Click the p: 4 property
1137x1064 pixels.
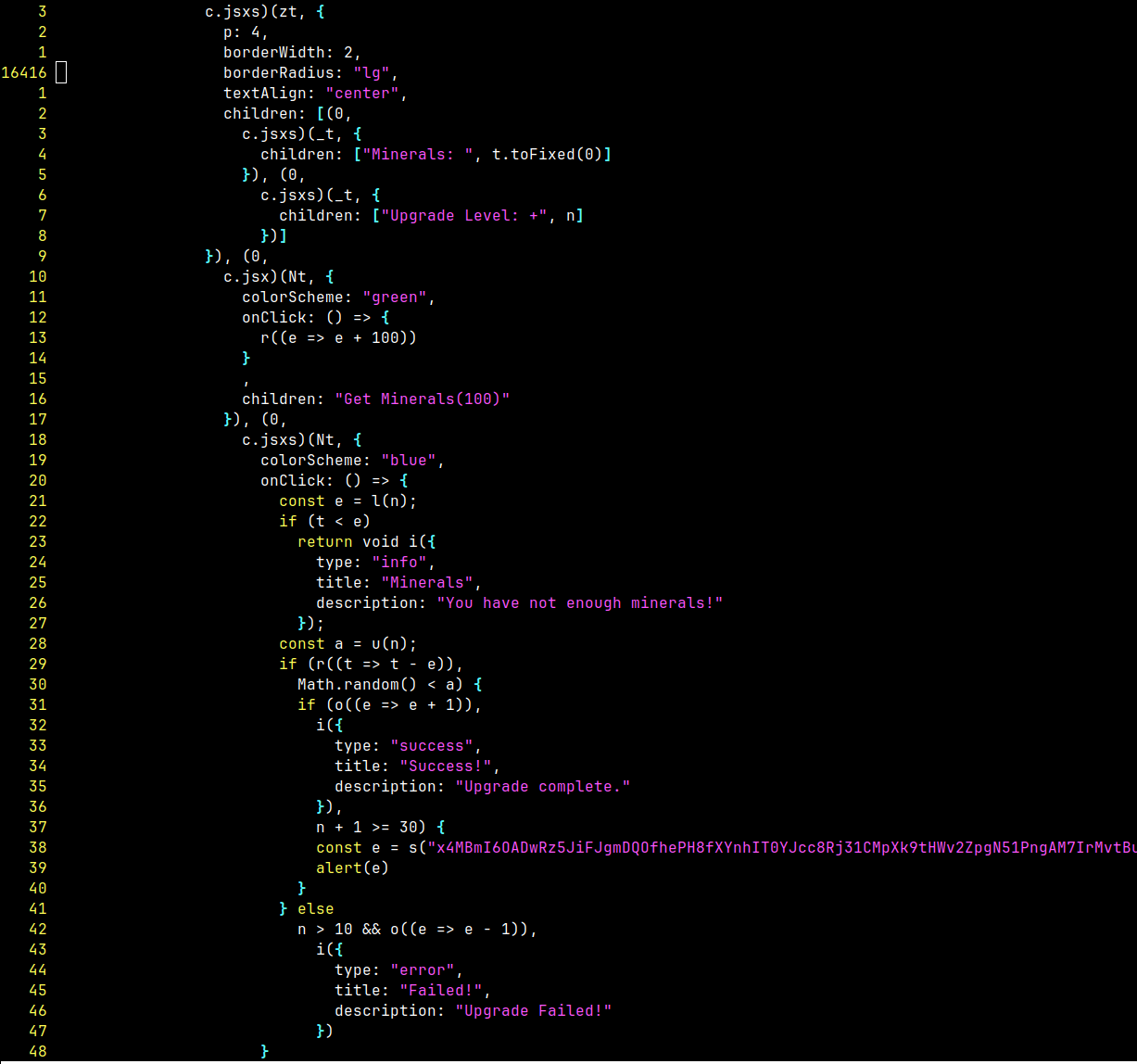[x=246, y=32]
